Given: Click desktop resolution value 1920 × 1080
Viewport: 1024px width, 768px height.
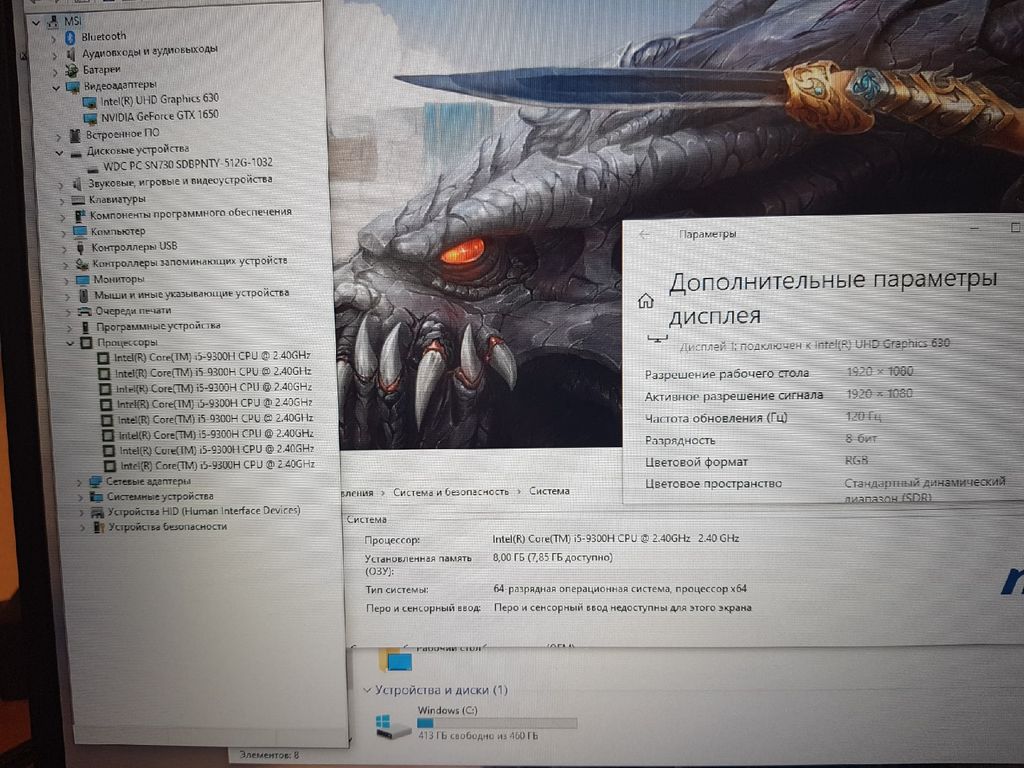Looking at the screenshot, I should [879, 372].
